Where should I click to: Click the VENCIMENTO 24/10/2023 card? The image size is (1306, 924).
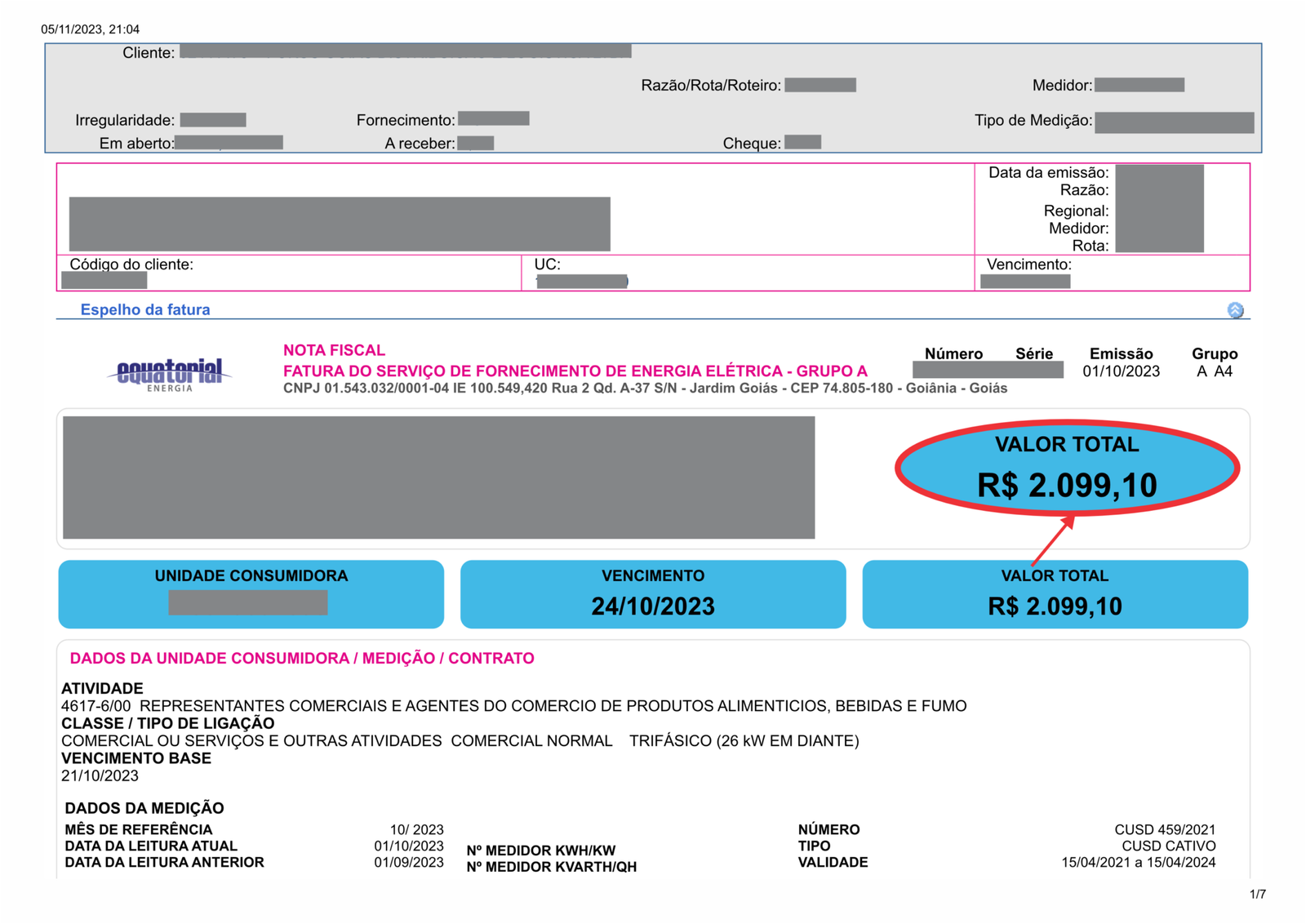(x=653, y=594)
